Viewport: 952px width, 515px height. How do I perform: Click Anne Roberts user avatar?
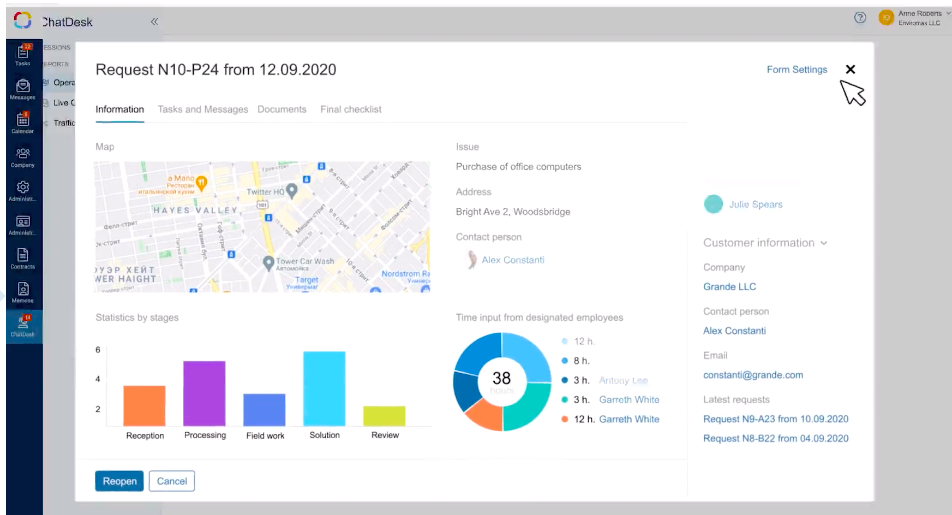(886, 18)
